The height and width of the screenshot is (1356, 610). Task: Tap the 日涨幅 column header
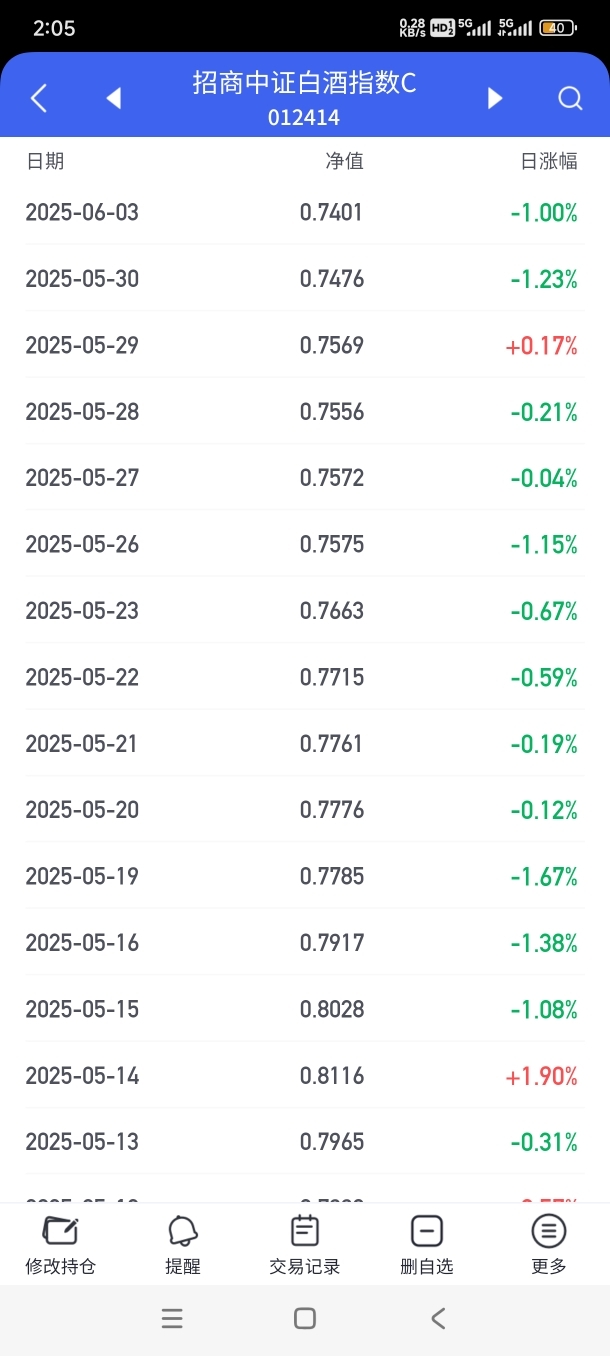click(x=549, y=161)
